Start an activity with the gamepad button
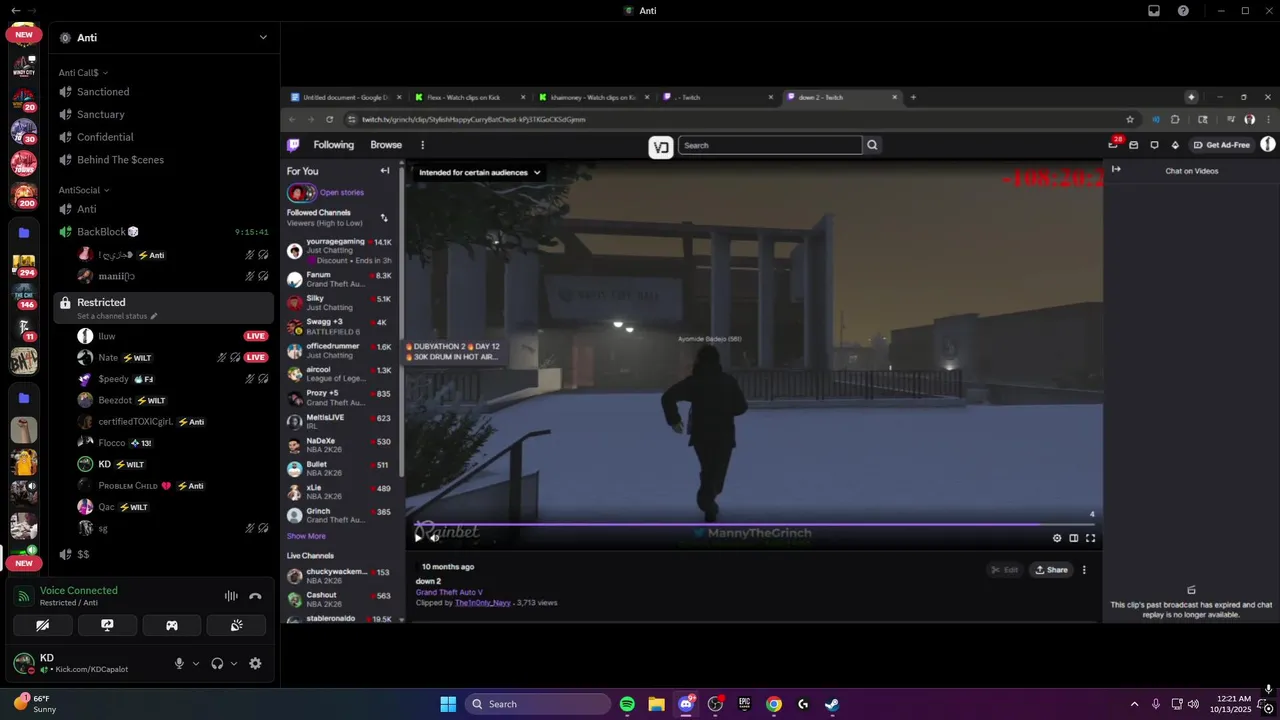The image size is (1280, 720). (x=172, y=625)
